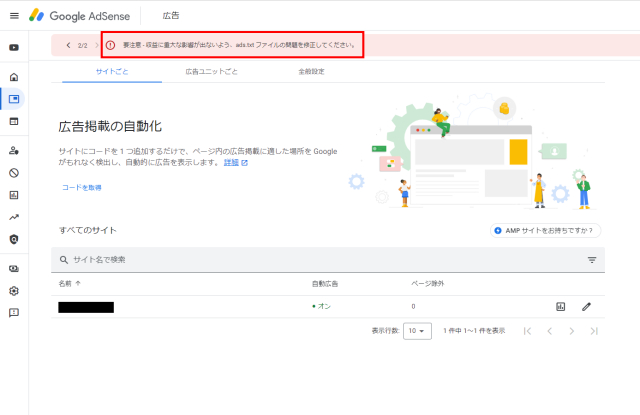Viewport: 640px width, 415px height.
Task: Open the Payments icon in sidebar
Action: [x=14, y=268]
